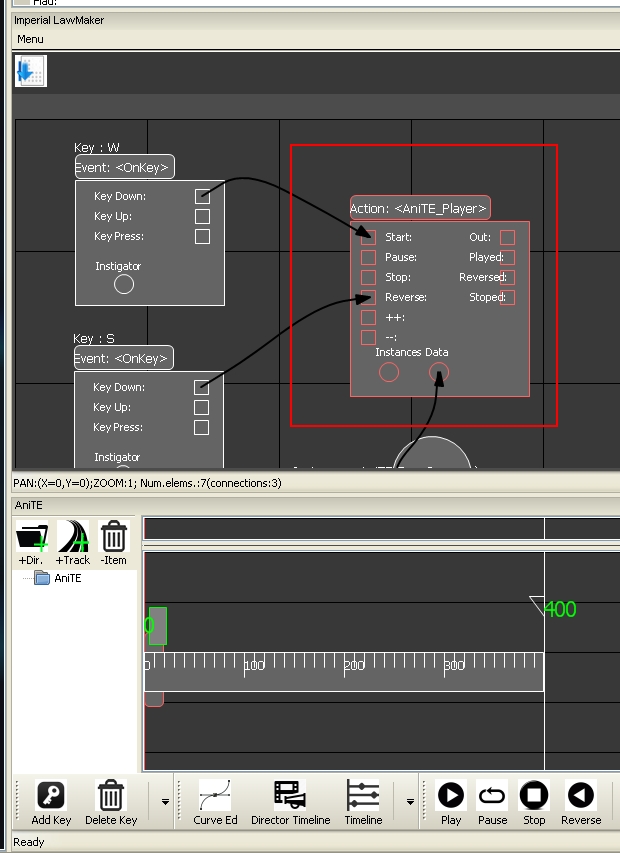Click Key Press pin of Key W event

(x=202, y=237)
